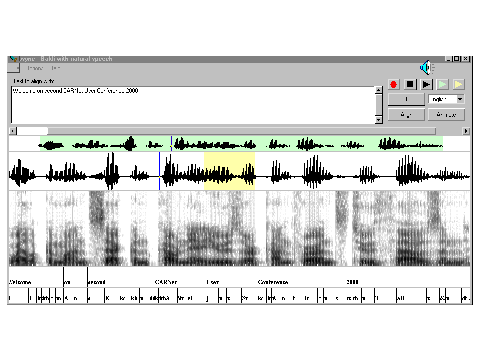Maximize the window
The height and width of the screenshot is (360, 480).
457,59
